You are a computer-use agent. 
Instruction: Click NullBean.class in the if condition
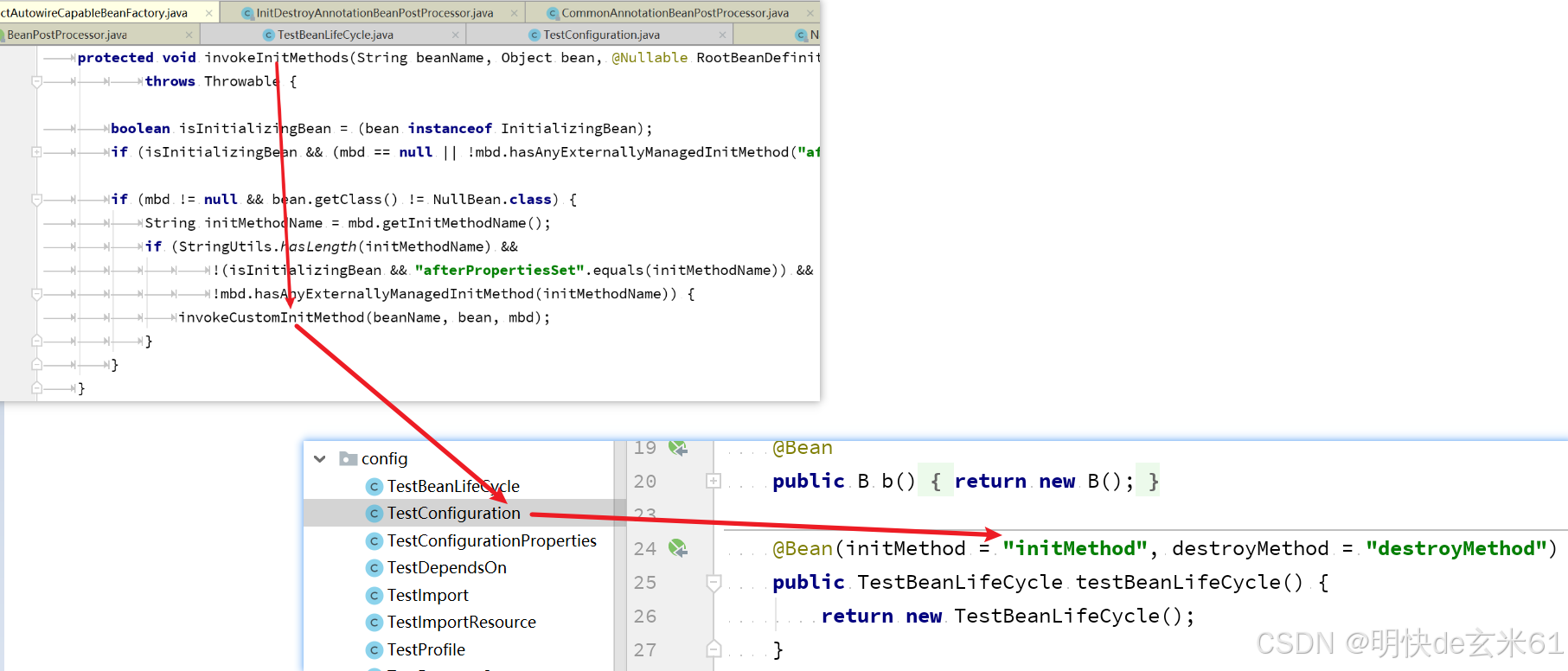coord(492,200)
